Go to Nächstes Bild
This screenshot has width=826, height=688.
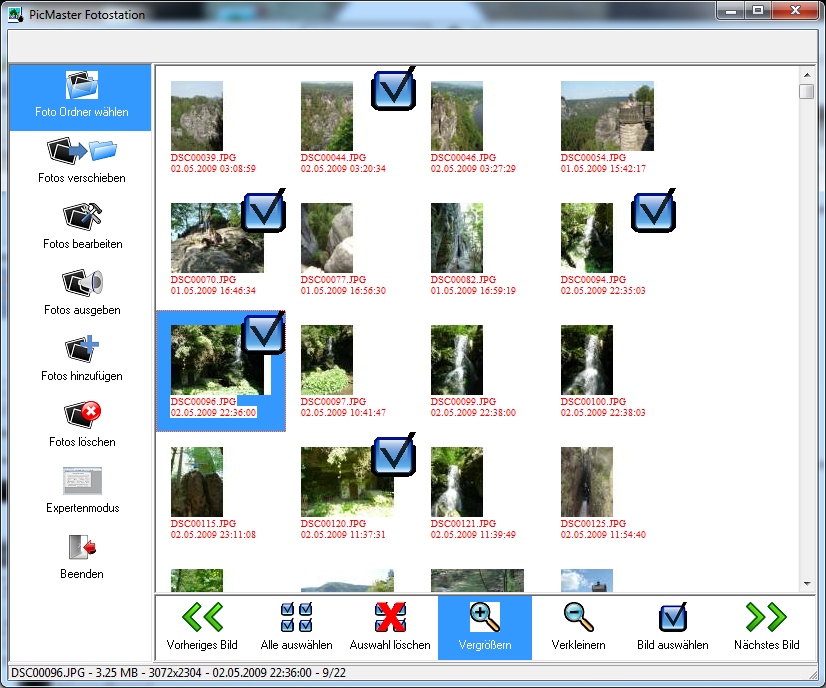pyautogui.click(x=766, y=627)
